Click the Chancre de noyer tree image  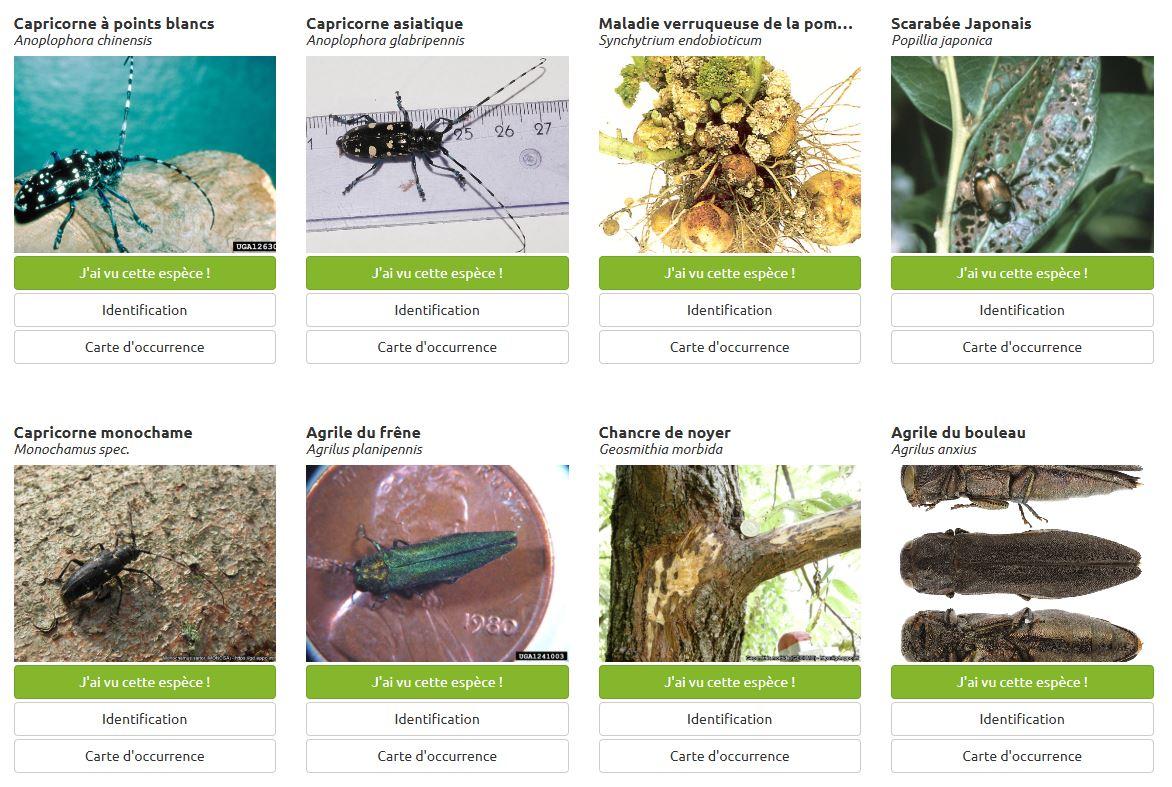pos(730,564)
